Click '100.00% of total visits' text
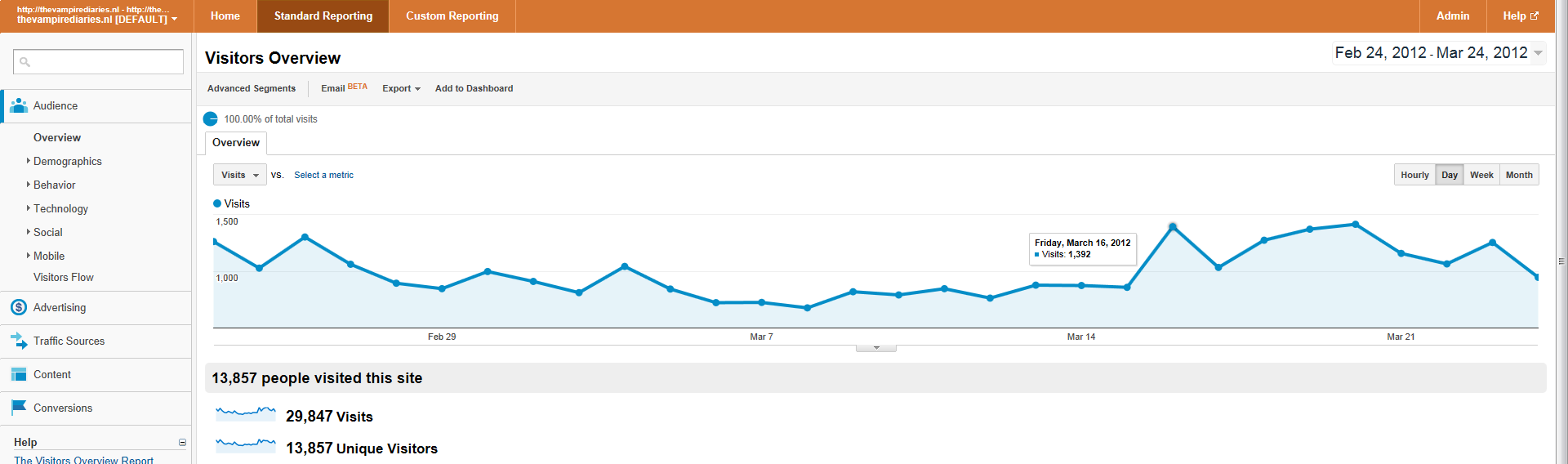Screen dimensions: 1568x464 pos(270,119)
